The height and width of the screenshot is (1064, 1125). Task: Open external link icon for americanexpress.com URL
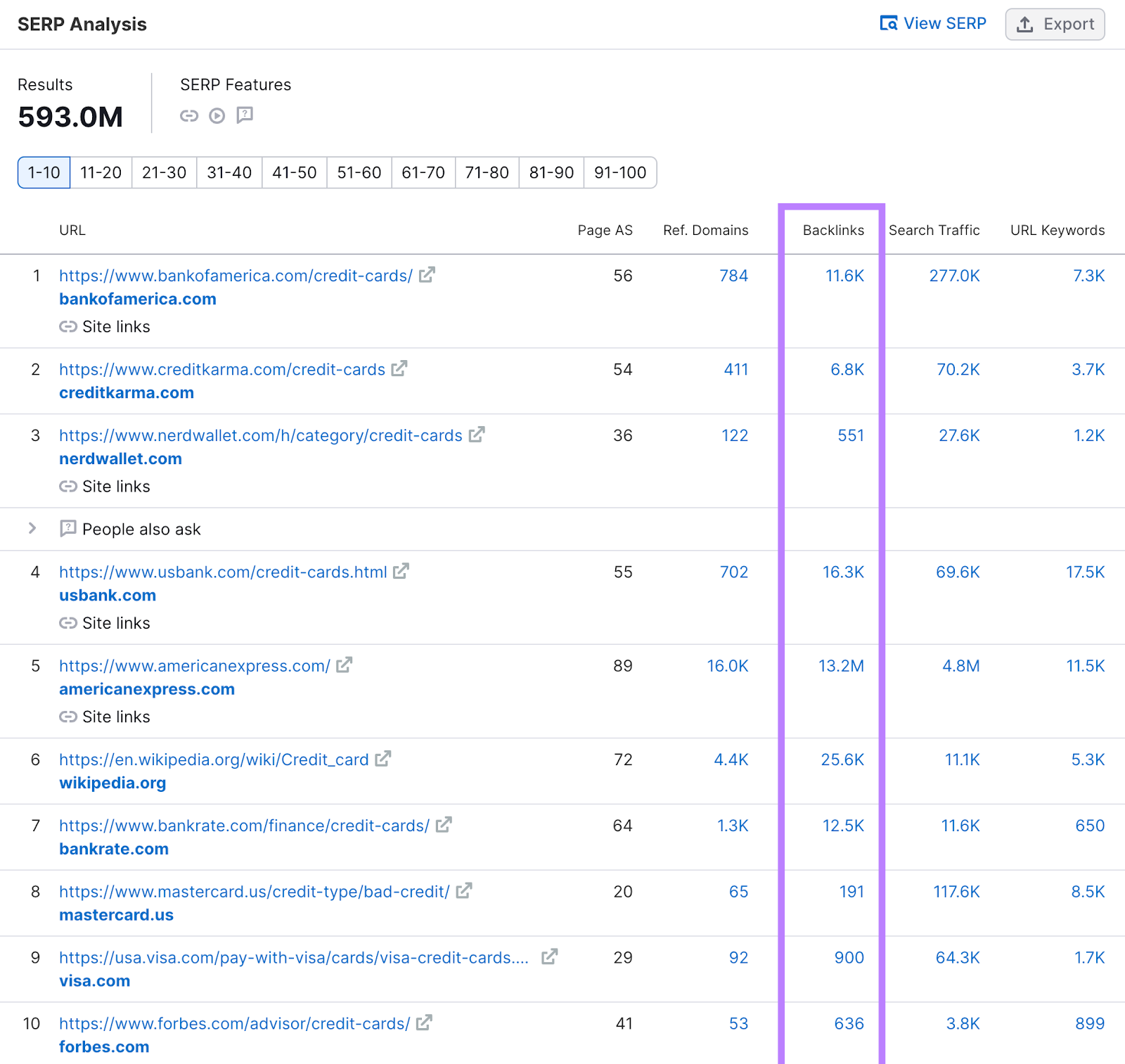pyautogui.click(x=344, y=665)
